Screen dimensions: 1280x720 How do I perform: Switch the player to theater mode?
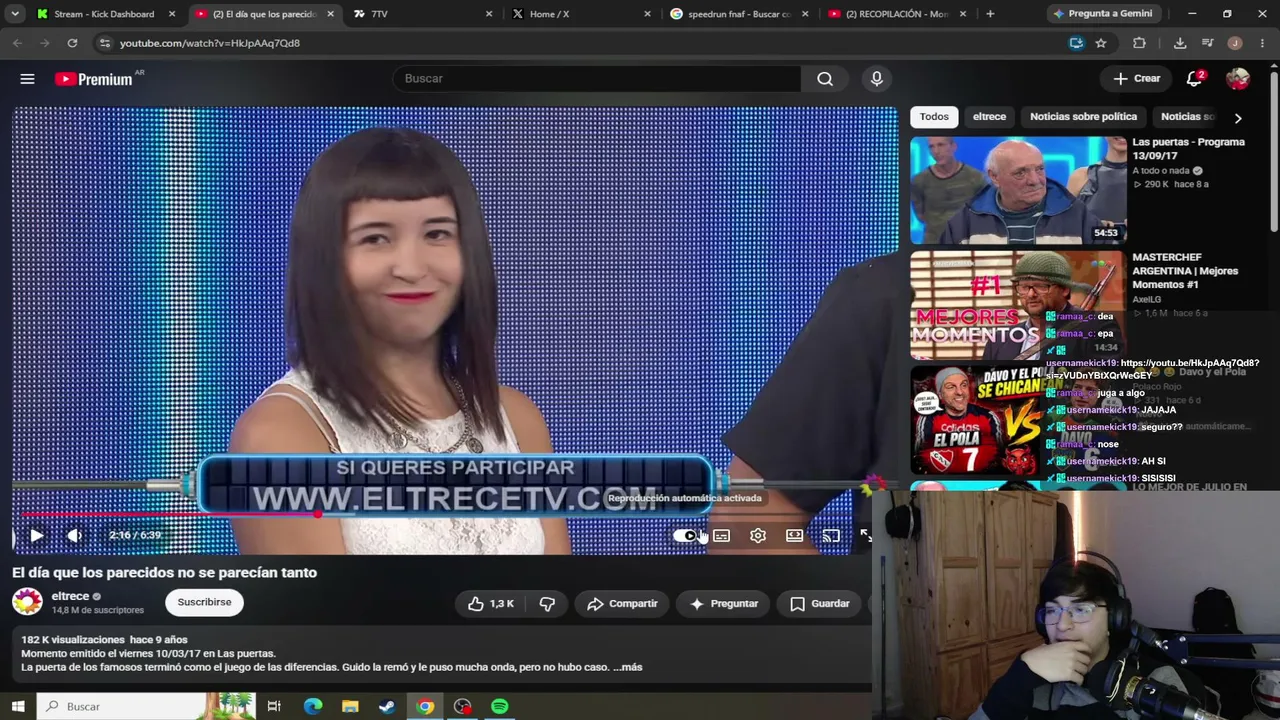click(x=794, y=536)
